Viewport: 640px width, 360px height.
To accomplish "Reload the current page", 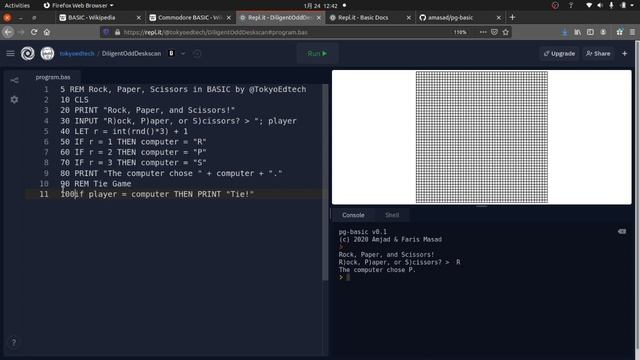I will tap(34, 32).
